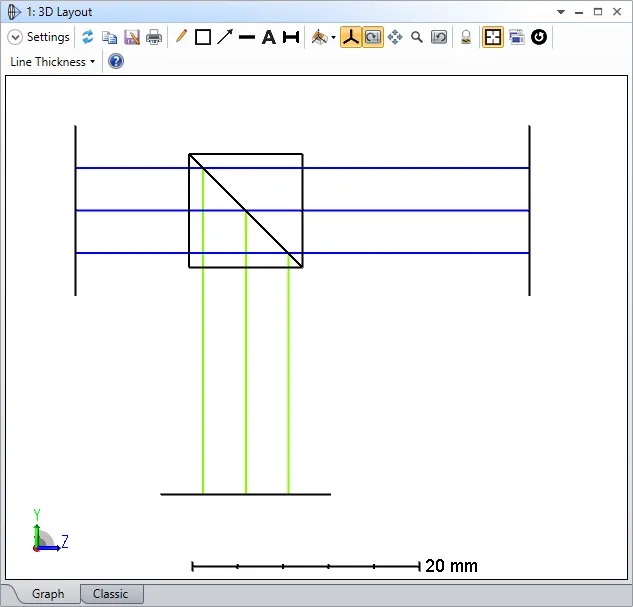633x607 pixels.
Task: Select the H-shaped dimension measure tool
Action: (x=291, y=37)
